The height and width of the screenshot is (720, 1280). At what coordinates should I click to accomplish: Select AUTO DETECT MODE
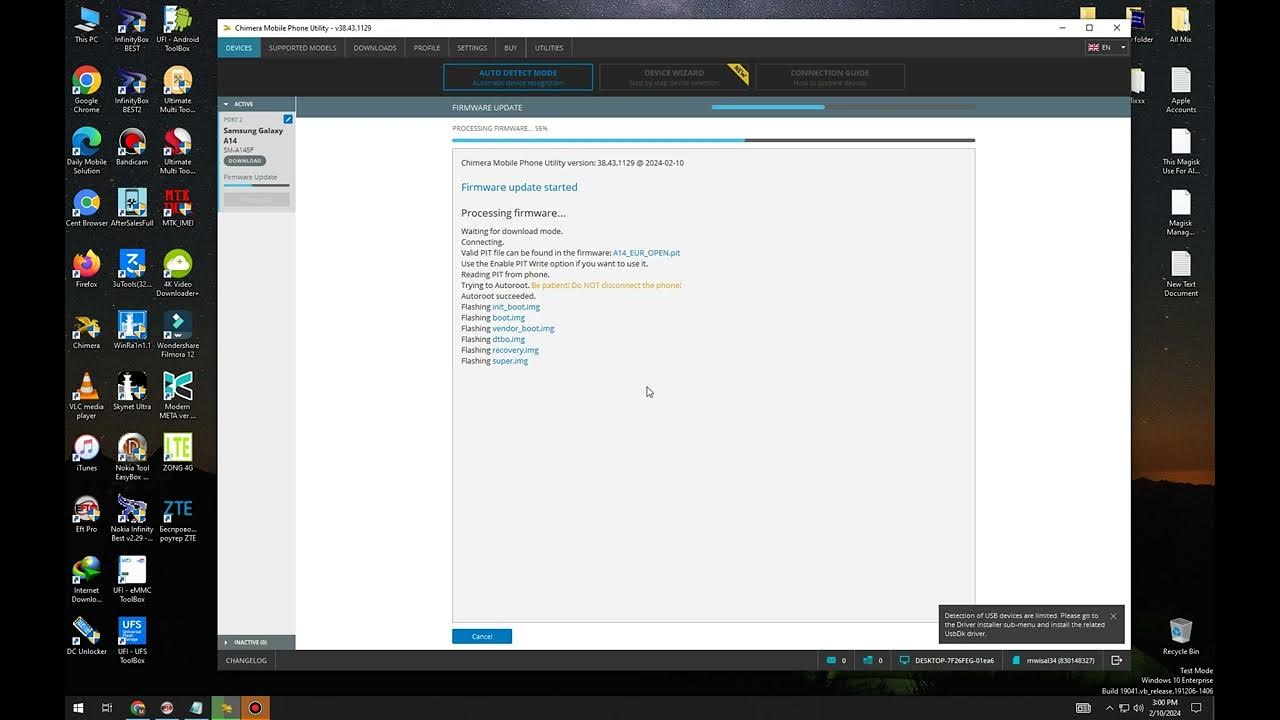coord(518,77)
